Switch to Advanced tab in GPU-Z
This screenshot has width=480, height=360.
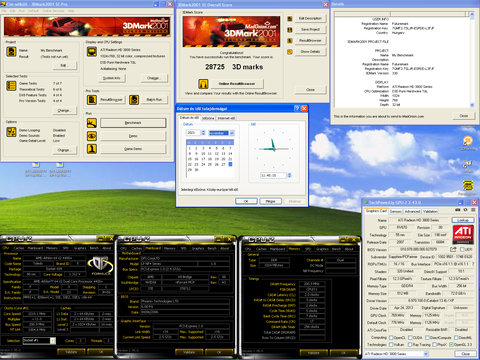tap(412, 211)
